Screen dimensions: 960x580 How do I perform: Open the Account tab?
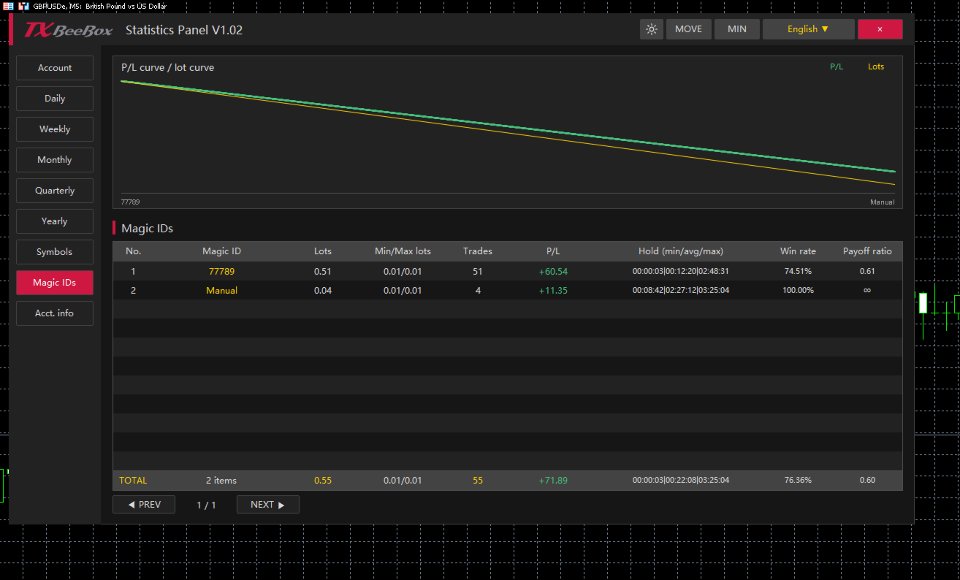tap(54, 67)
